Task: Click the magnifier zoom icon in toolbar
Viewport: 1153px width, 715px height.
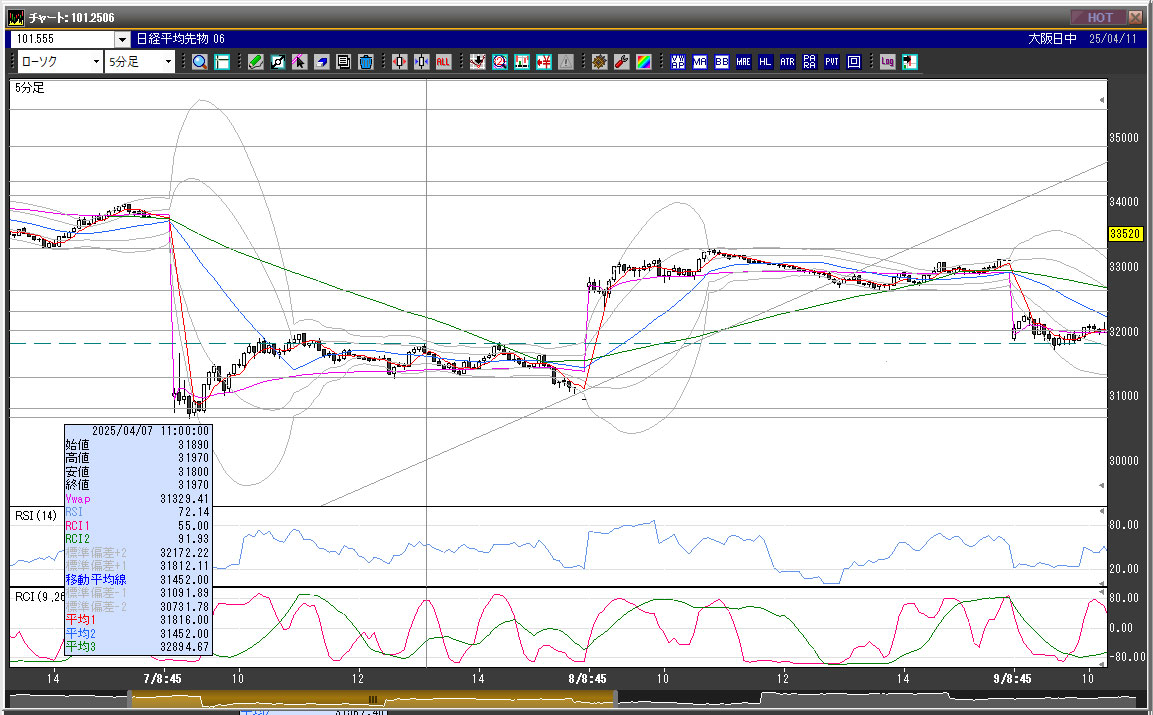Action: 199,63
